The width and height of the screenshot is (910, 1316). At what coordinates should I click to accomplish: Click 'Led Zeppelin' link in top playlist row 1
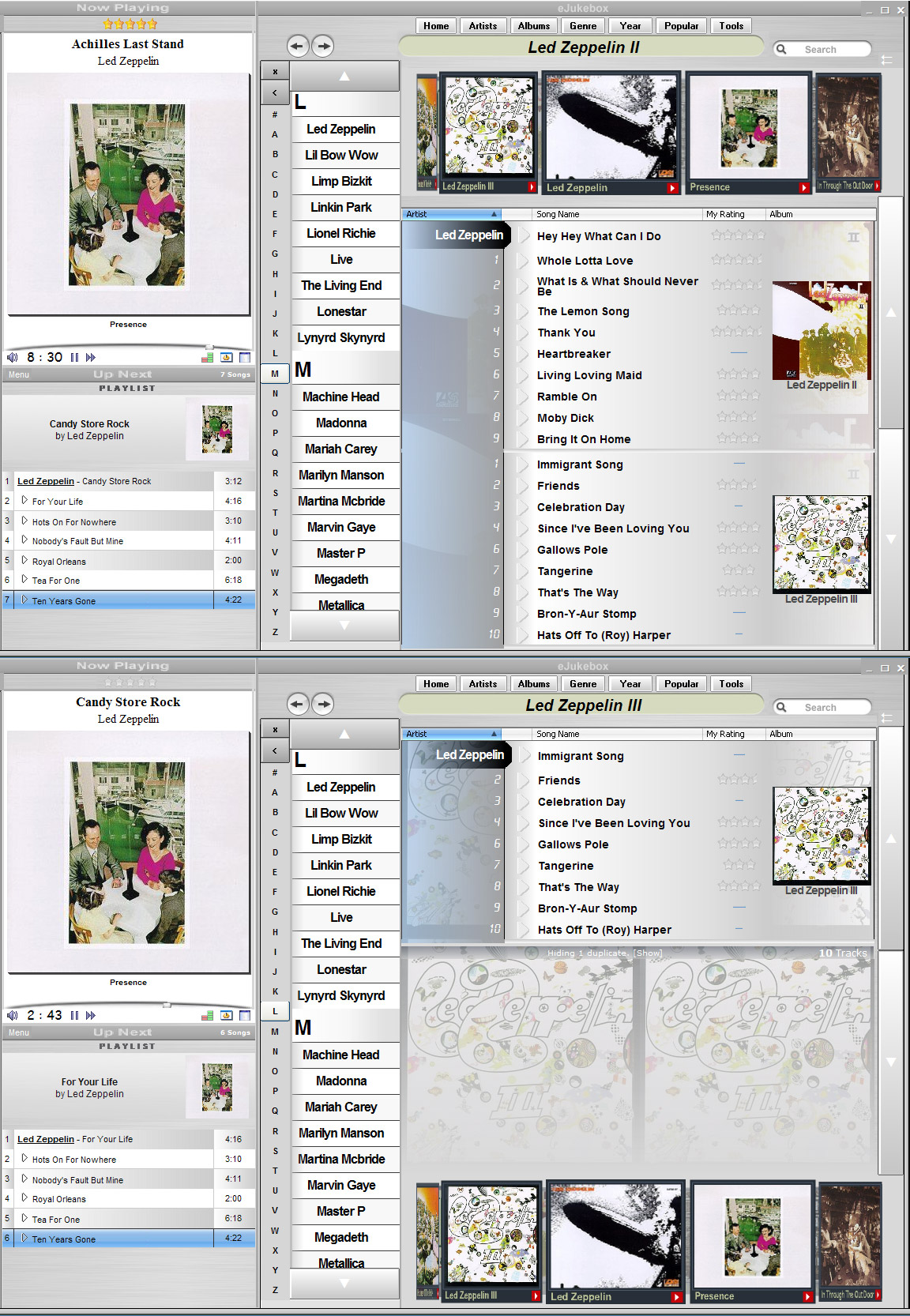(46, 481)
